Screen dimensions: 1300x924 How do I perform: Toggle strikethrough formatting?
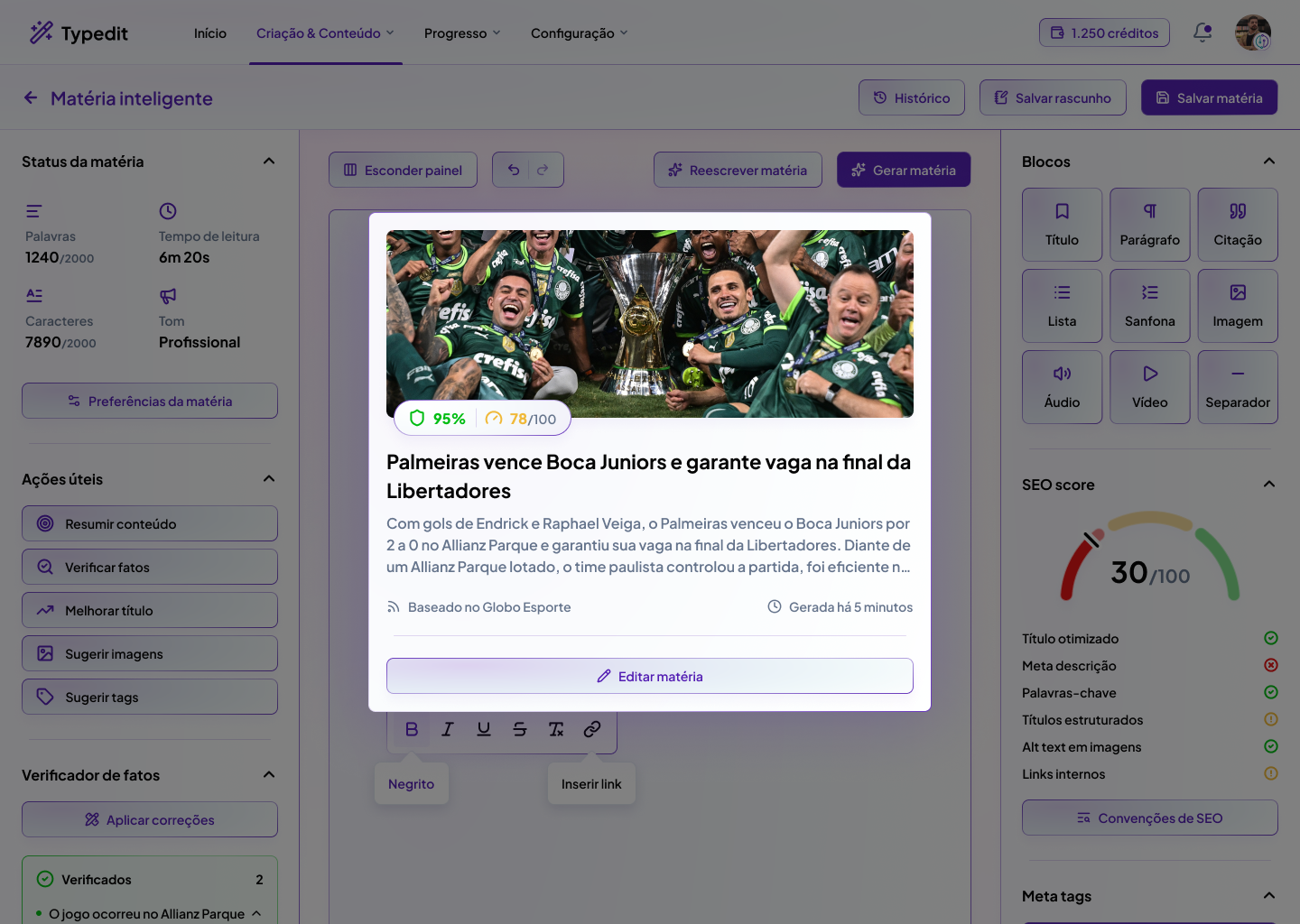click(520, 729)
